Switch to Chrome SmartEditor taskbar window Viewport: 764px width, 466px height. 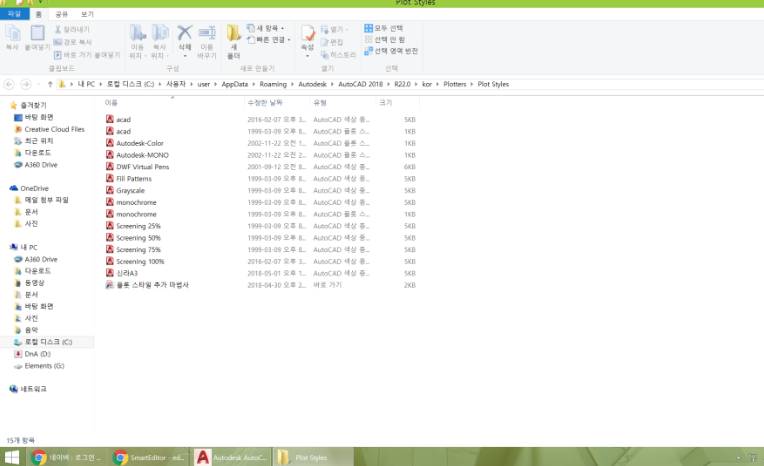pos(149,457)
